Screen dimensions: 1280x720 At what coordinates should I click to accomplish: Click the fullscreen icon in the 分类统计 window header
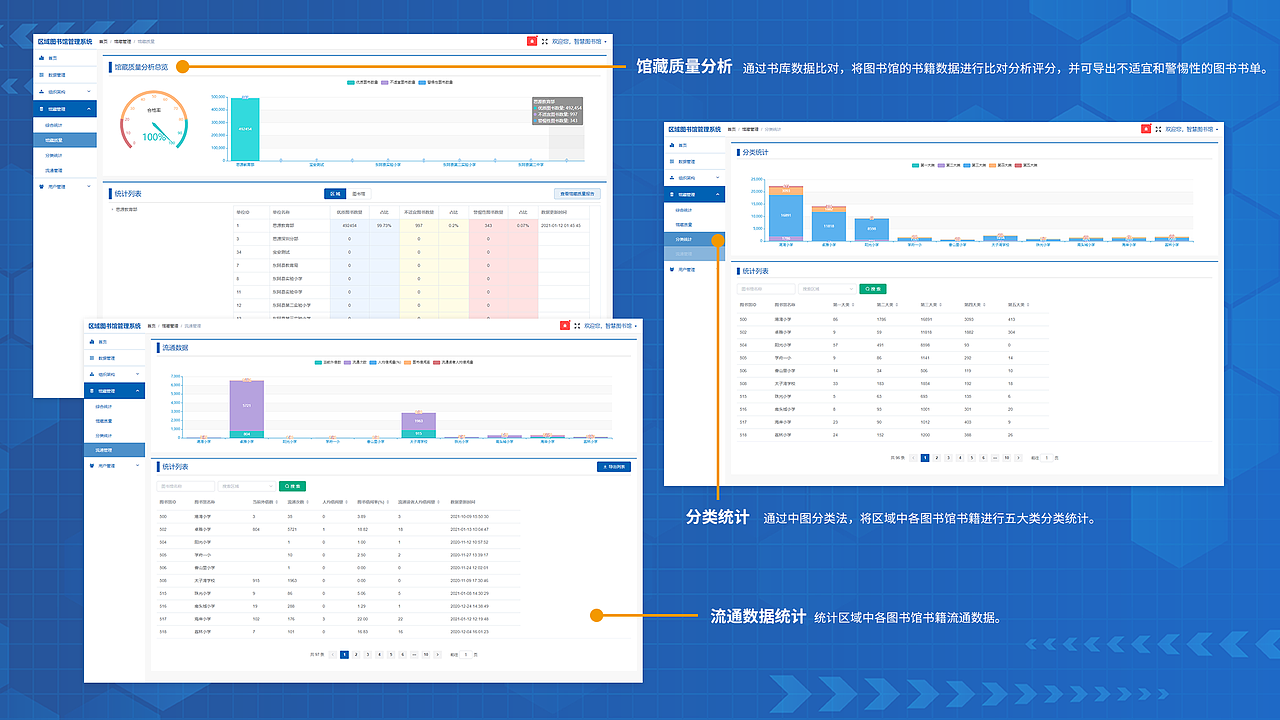coord(1158,129)
